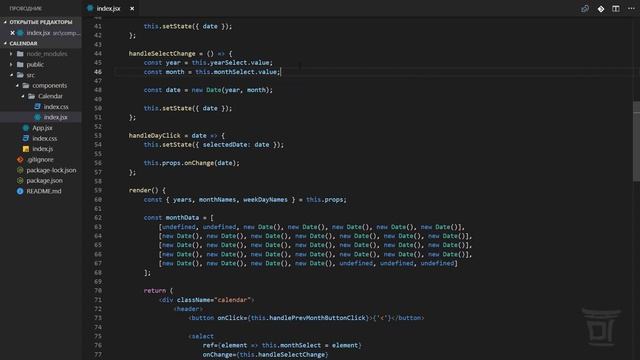Select index.jsx in Calendar folder tree
The height and width of the screenshot is (360, 640).
click(x=56, y=117)
